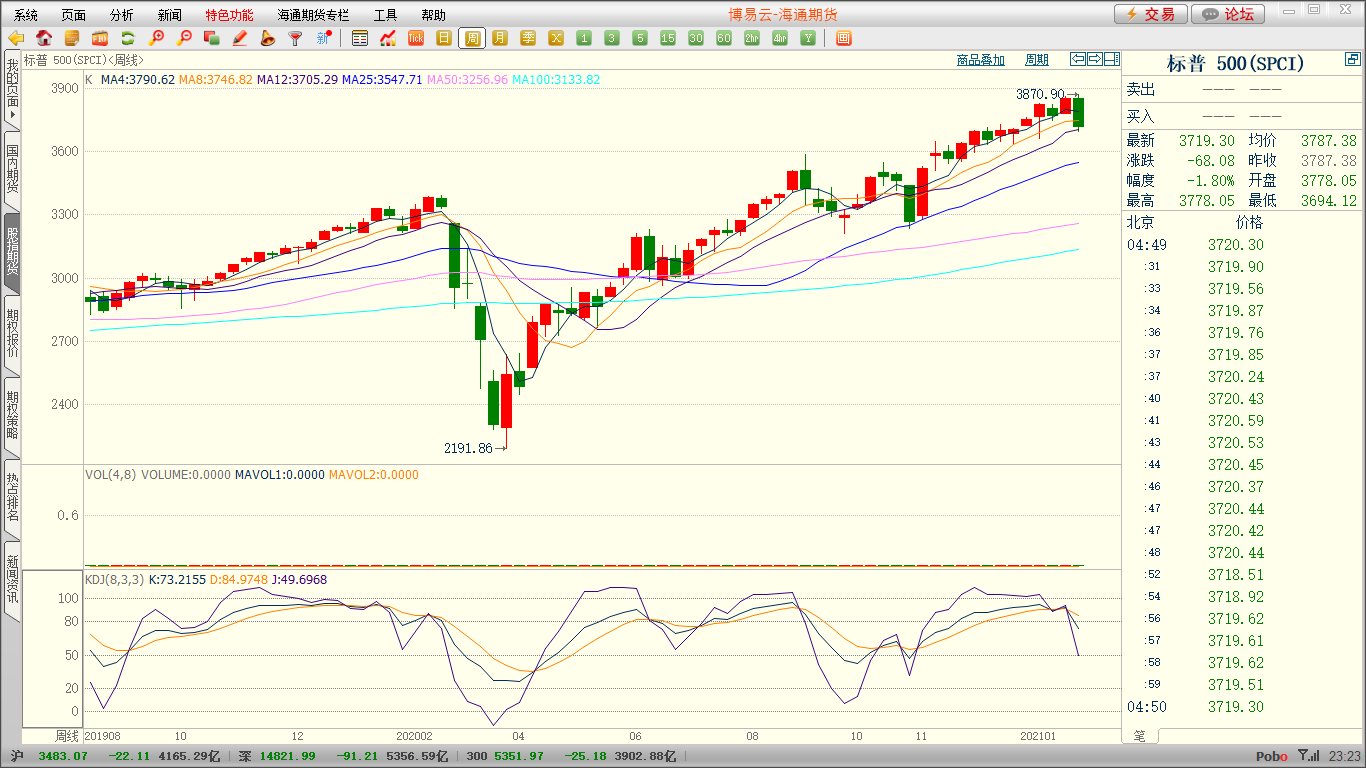Screen dimensions: 1366x768
Task: Click the back arrow toolbar icon
Action: click(16, 38)
